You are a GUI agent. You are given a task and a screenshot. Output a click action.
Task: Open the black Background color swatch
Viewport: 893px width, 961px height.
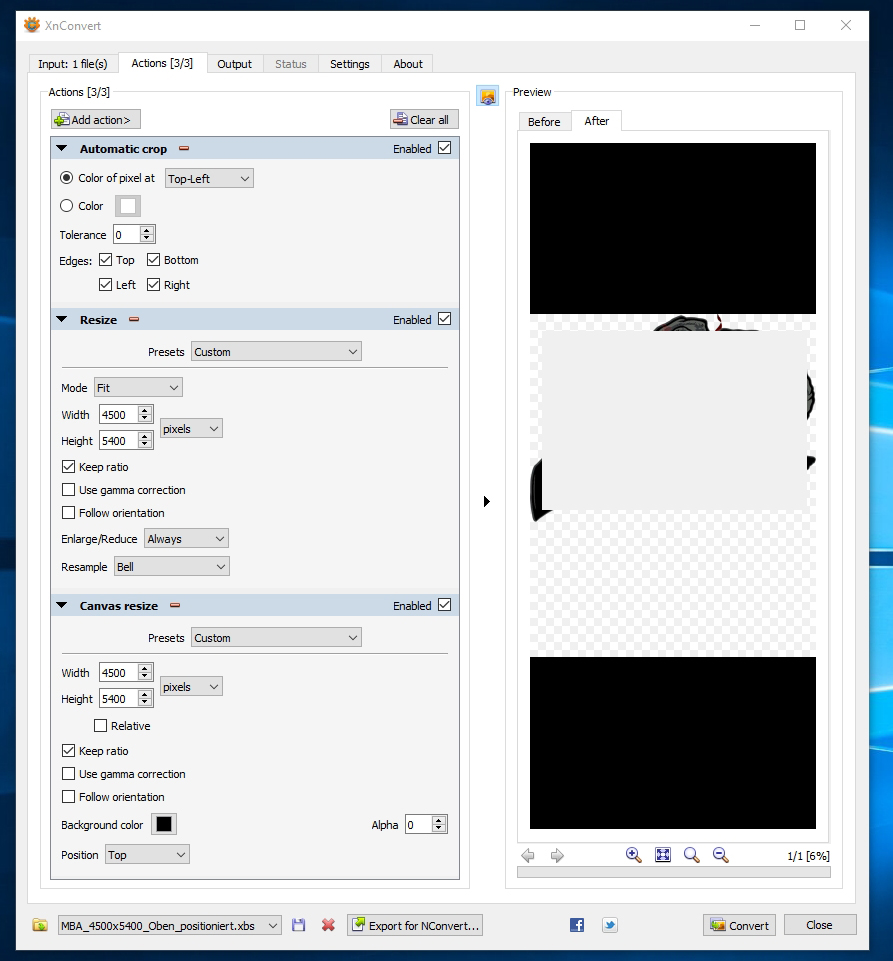point(164,824)
